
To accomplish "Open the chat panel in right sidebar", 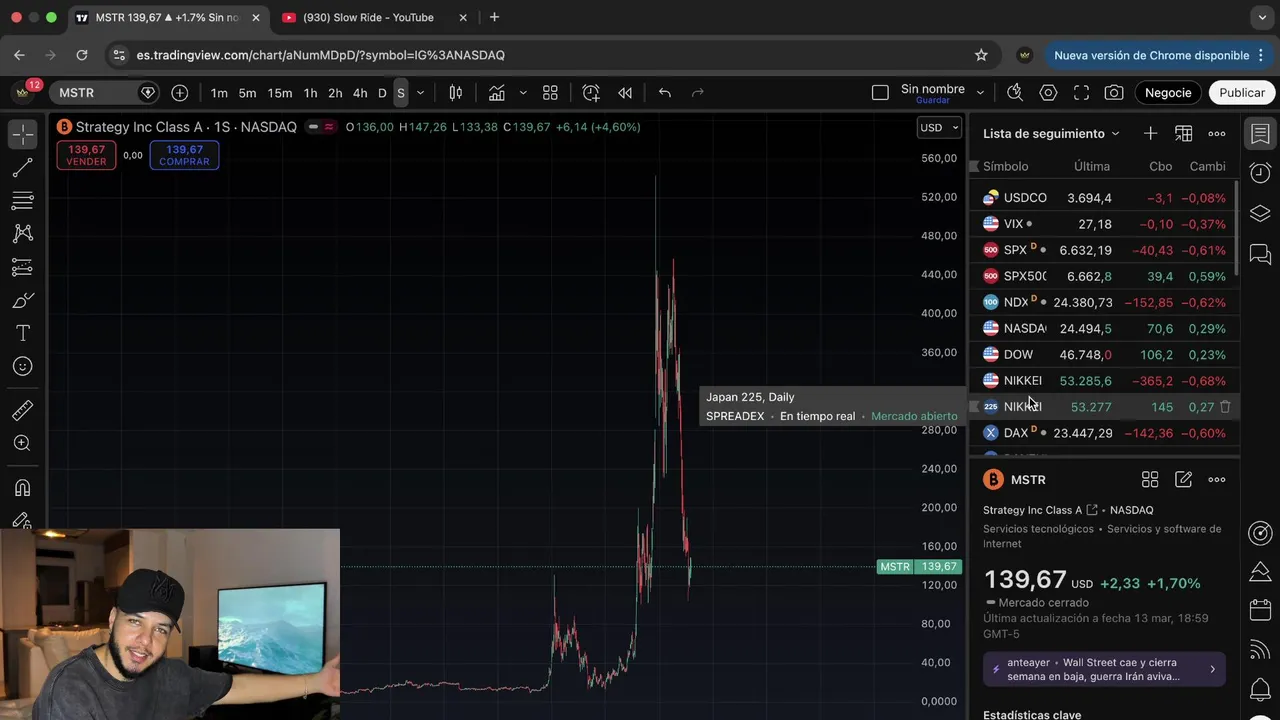I will point(1260,254).
